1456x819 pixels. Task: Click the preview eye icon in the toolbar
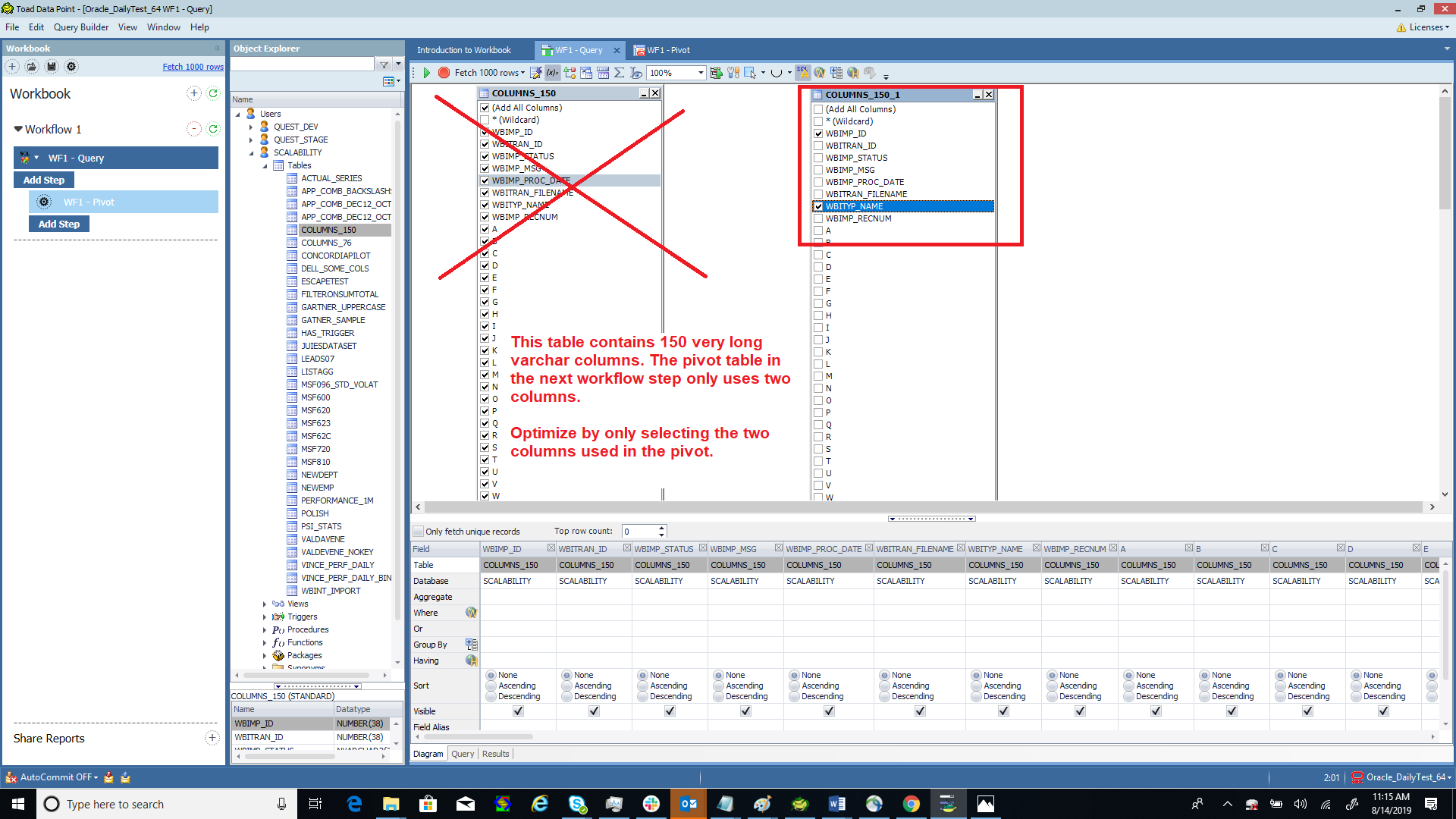coord(636,73)
